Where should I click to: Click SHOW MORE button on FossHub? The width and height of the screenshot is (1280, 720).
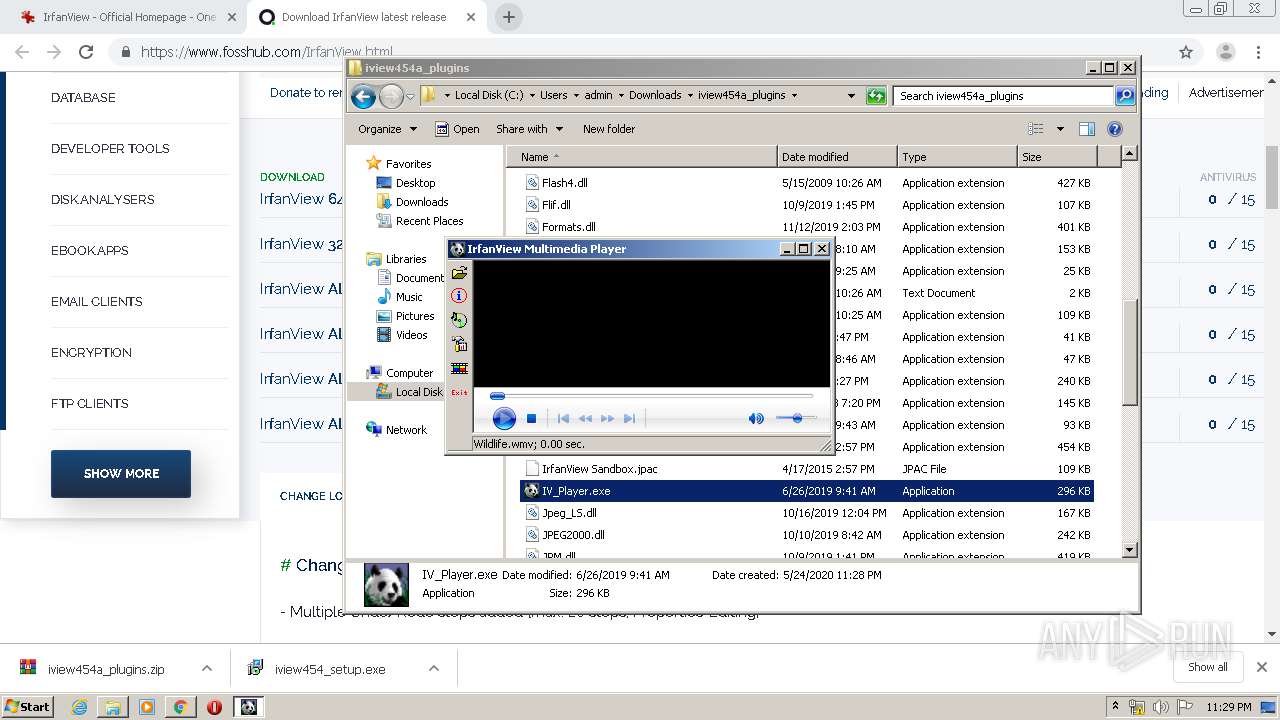(x=121, y=474)
